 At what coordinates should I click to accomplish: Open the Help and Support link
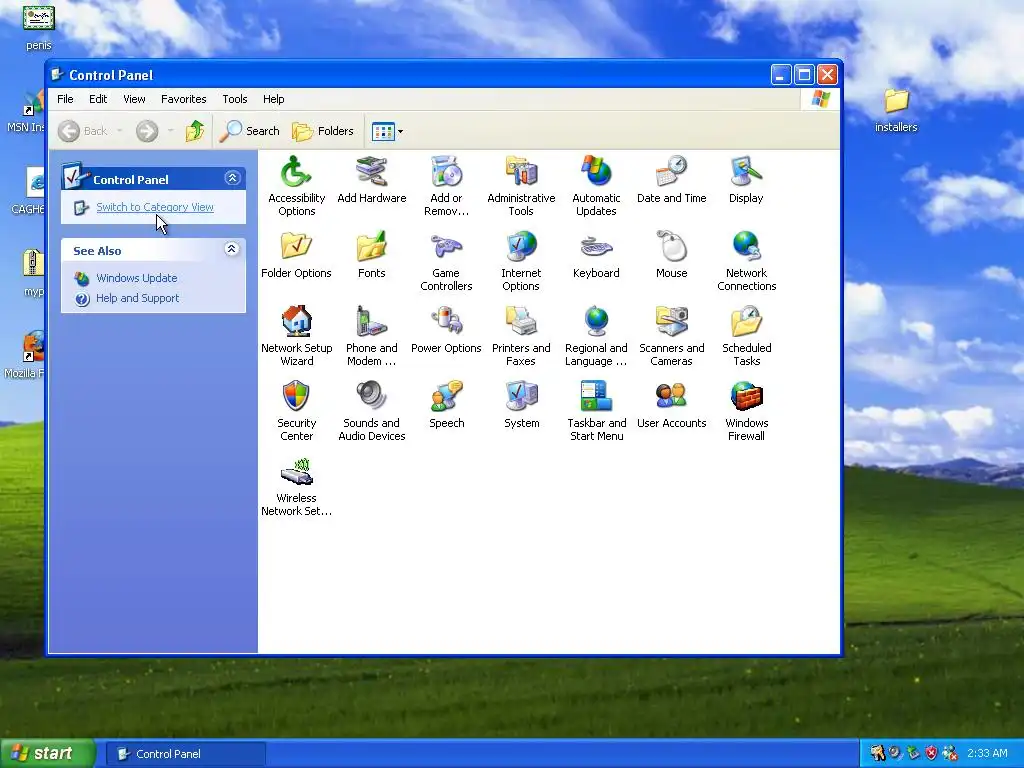pyautogui.click(x=137, y=298)
